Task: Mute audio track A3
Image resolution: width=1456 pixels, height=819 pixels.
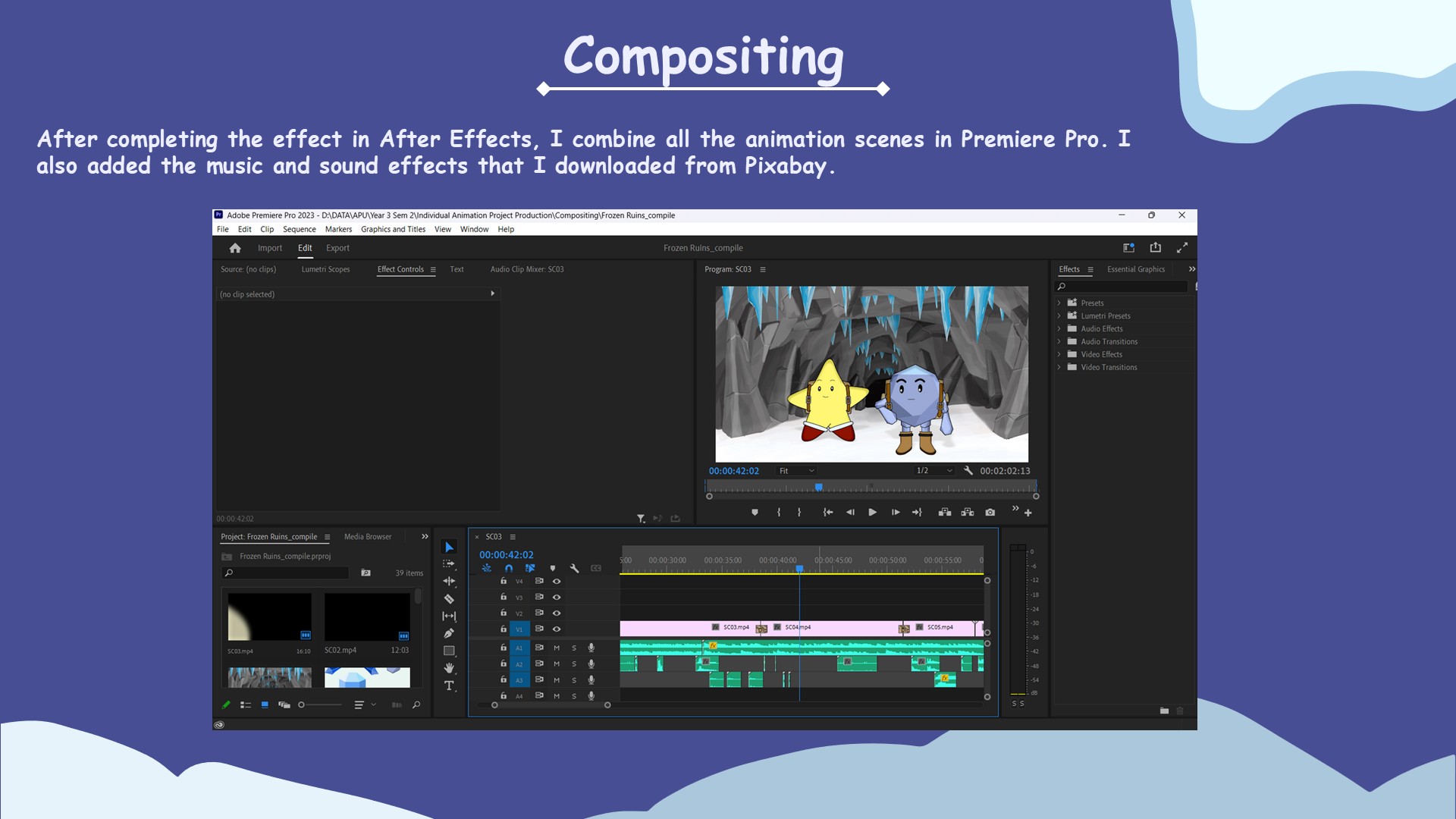Action: [x=557, y=680]
